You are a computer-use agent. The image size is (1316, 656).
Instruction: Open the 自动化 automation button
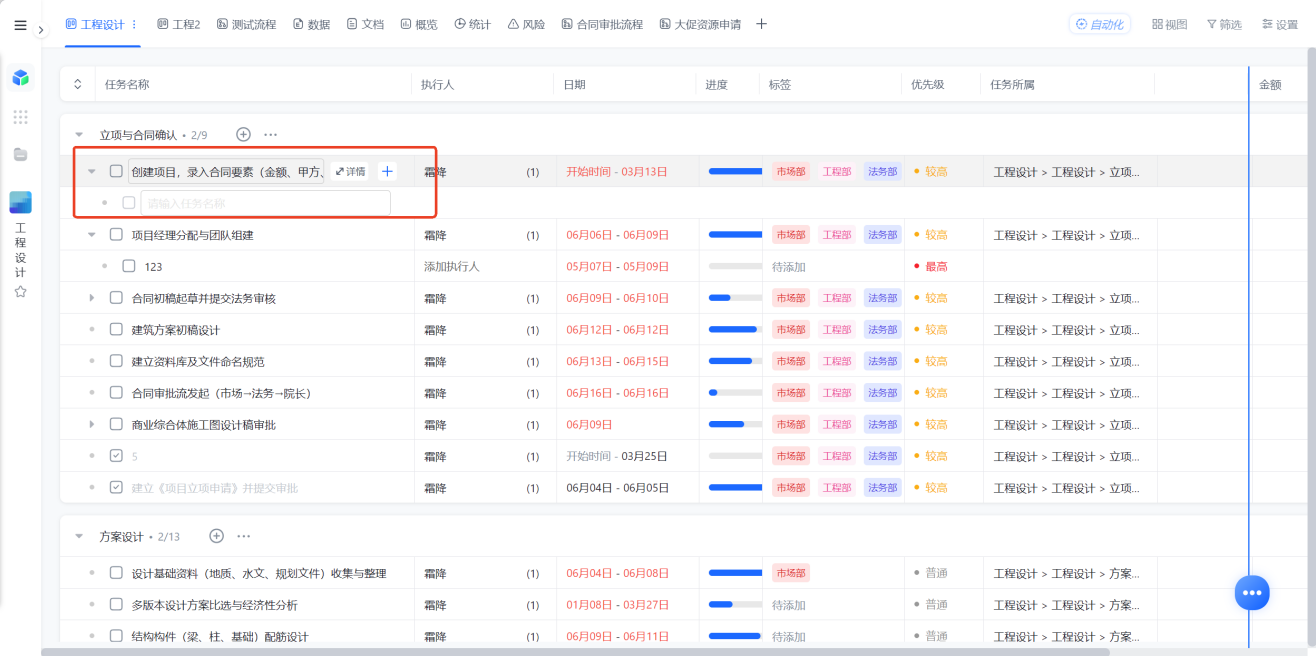(x=1100, y=24)
